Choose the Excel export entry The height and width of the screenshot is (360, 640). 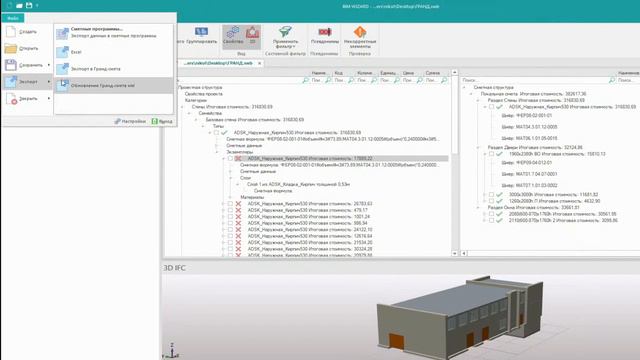click(x=114, y=52)
